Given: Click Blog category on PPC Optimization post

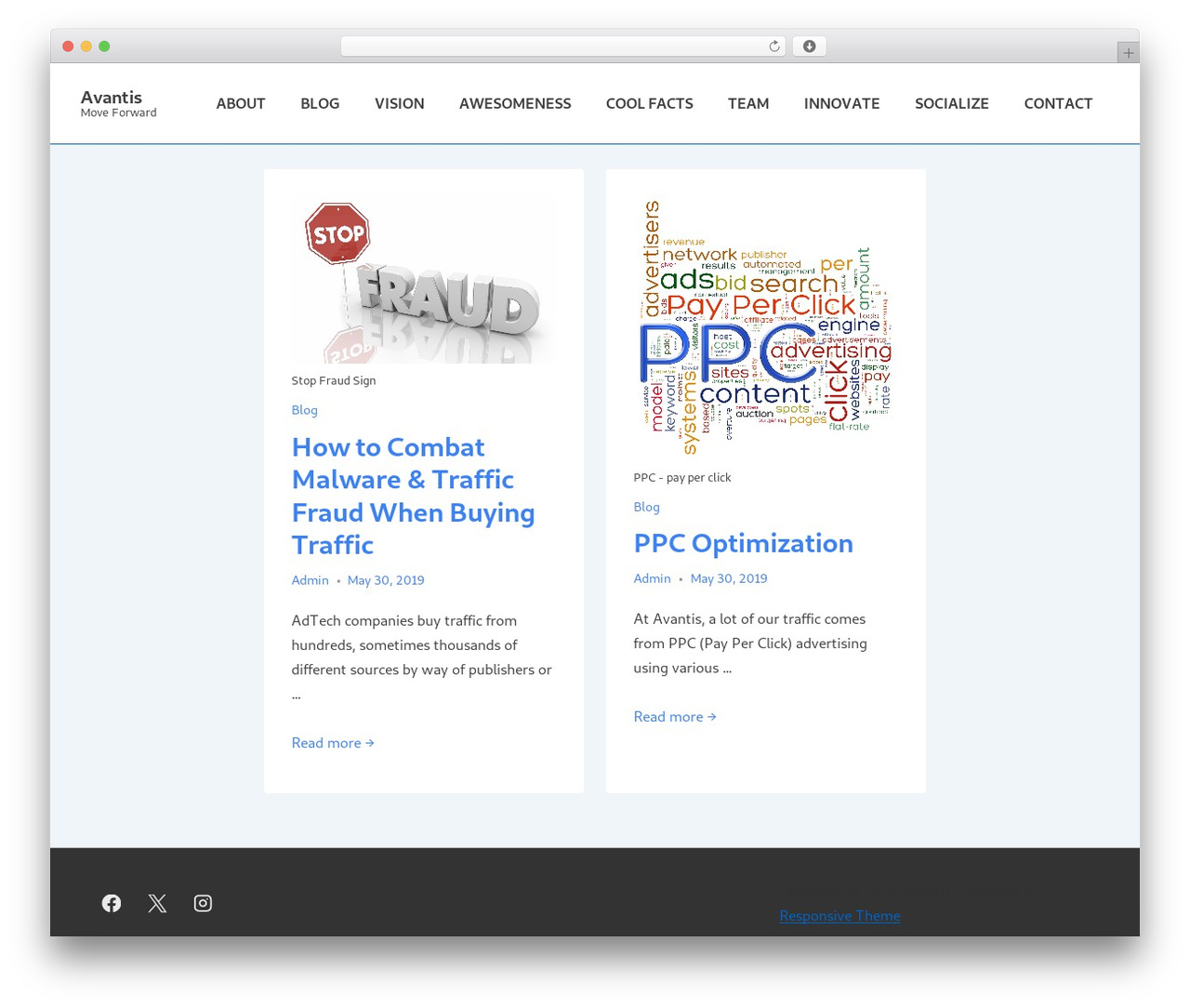Looking at the screenshot, I should click(x=647, y=507).
